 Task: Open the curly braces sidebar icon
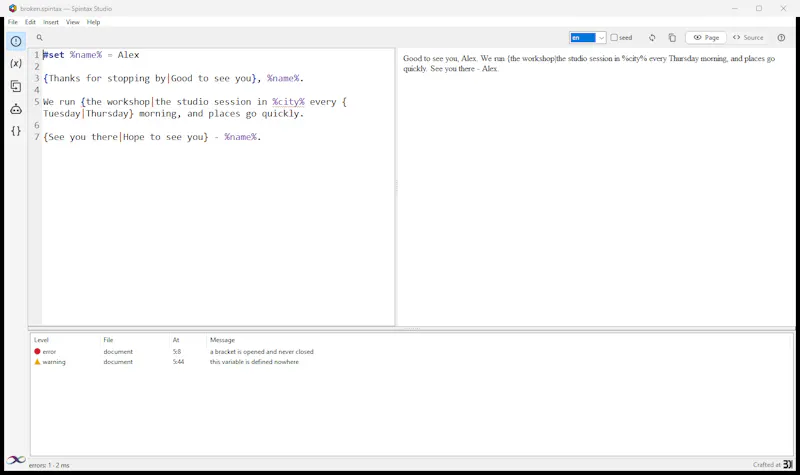(x=16, y=131)
